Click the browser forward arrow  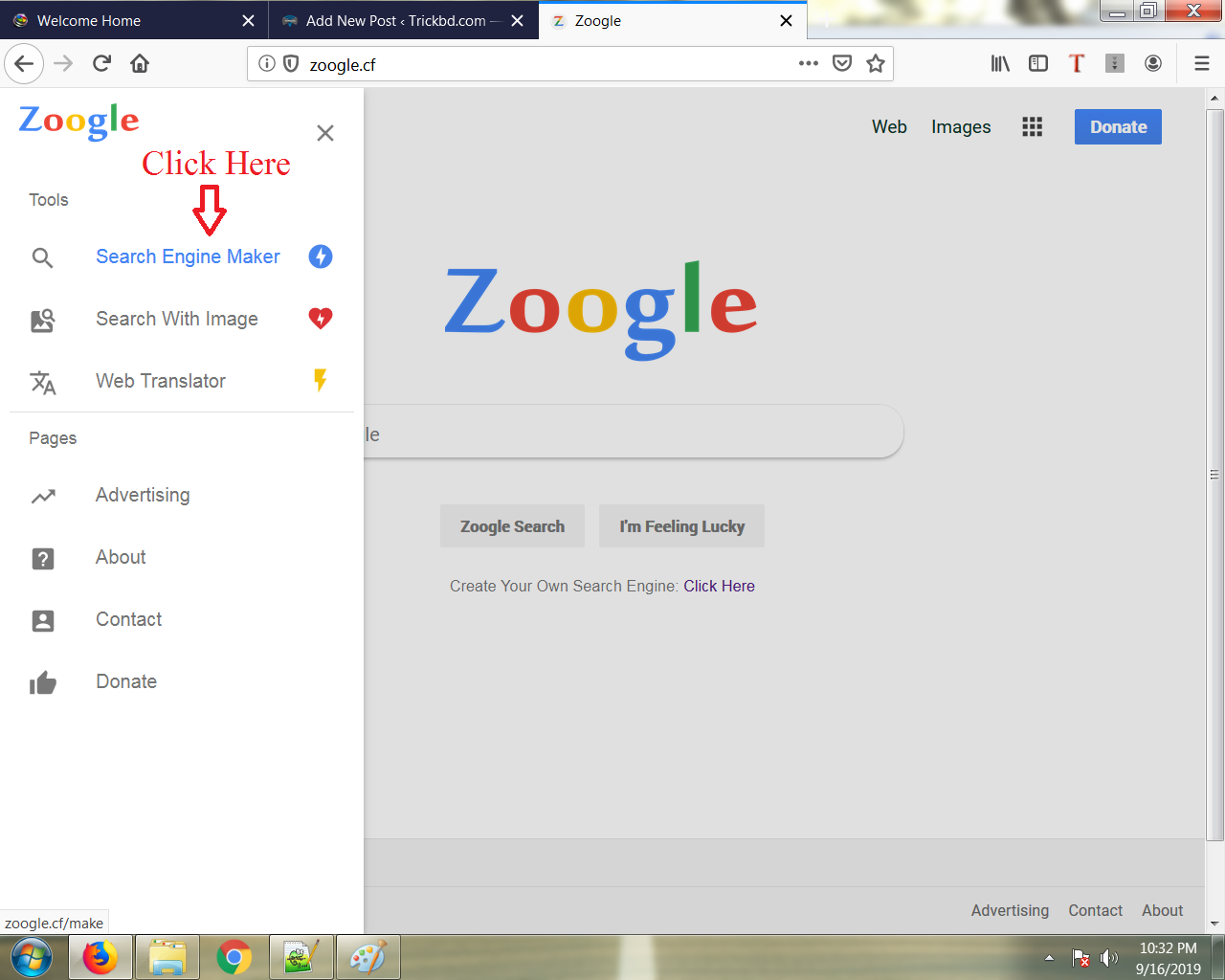click(63, 64)
